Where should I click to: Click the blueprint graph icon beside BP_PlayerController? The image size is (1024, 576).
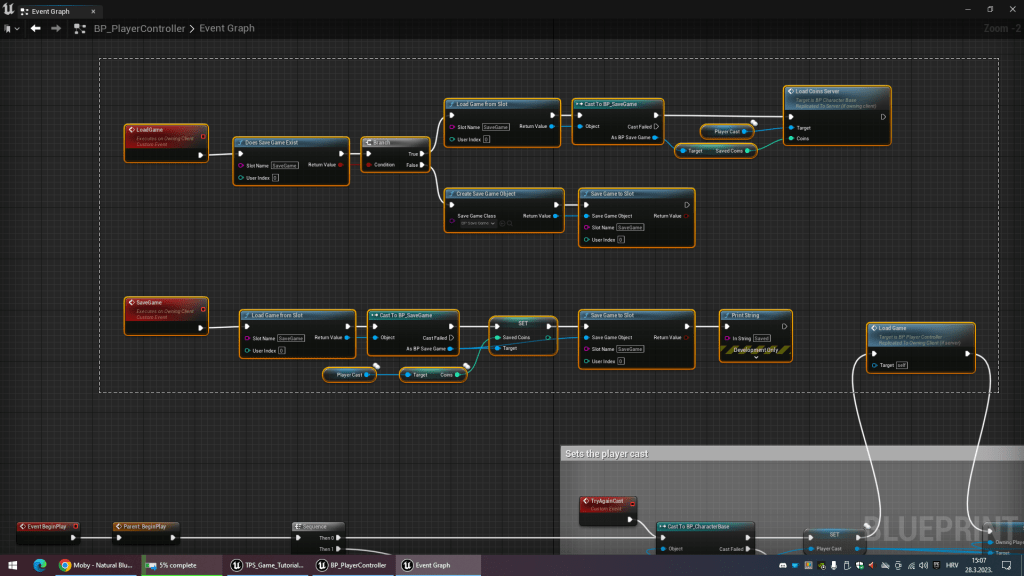[x=80, y=28]
